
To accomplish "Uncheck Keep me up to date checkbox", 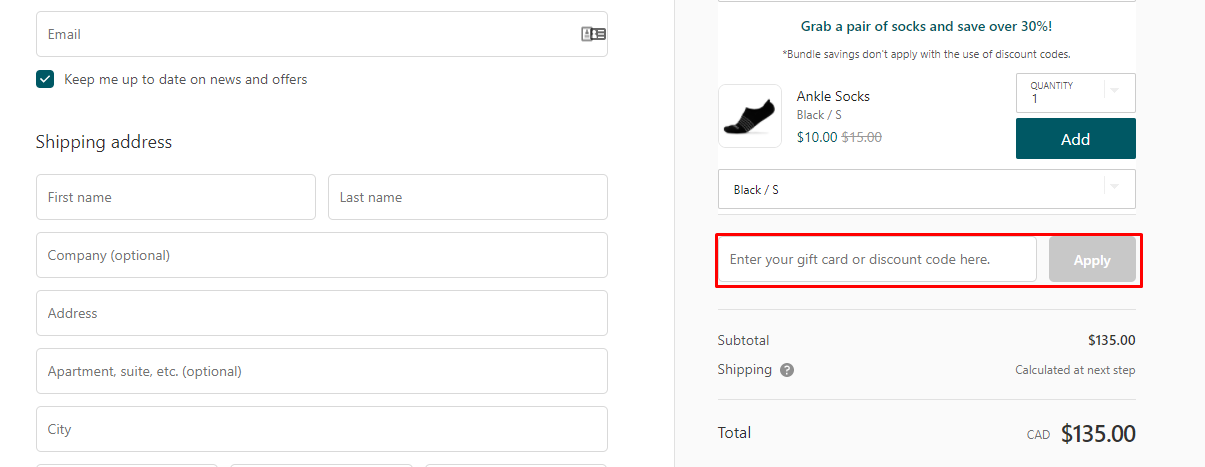I will [45, 79].
